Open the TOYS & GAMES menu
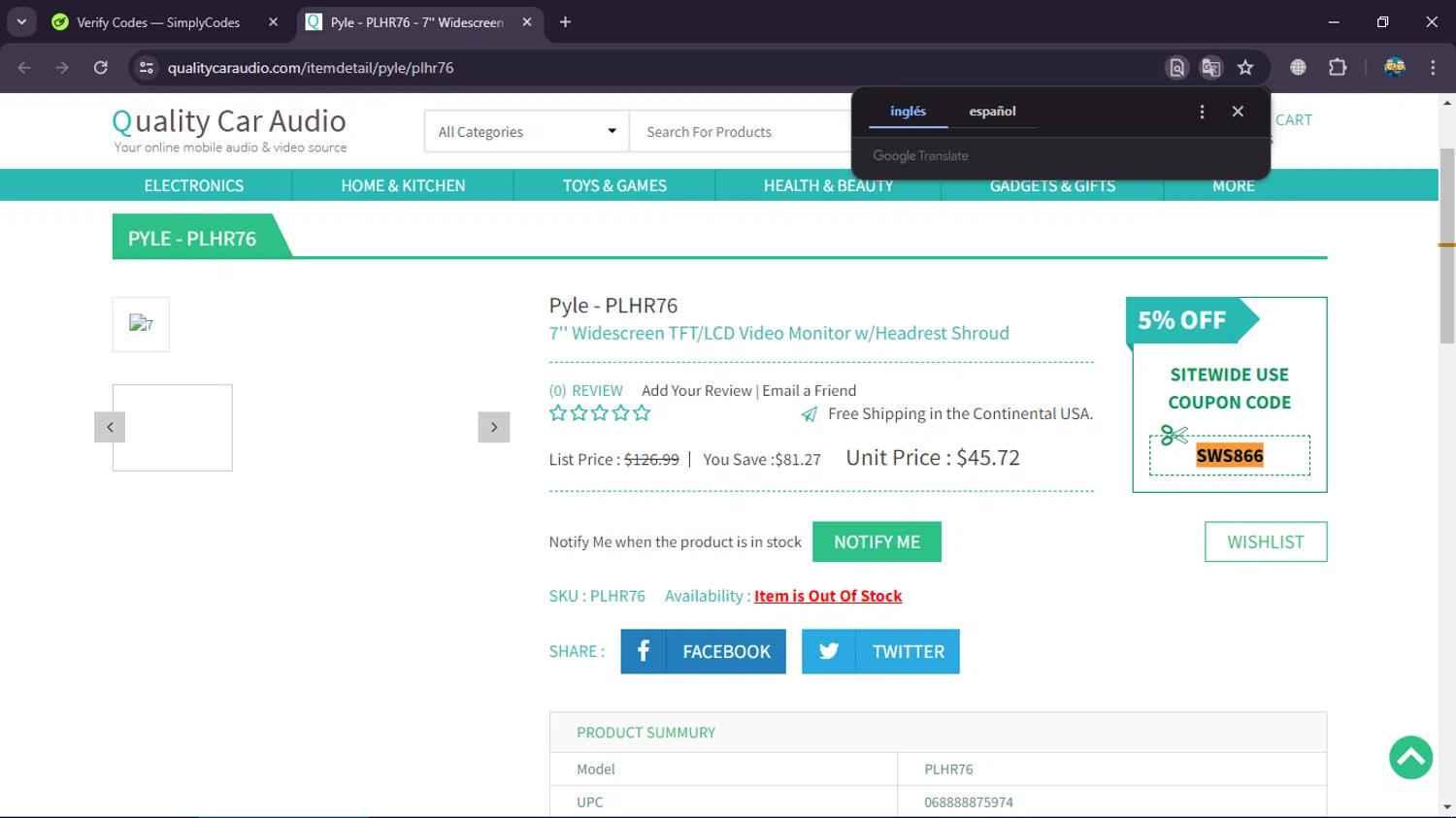Viewport: 1456px width, 818px height. tap(614, 185)
